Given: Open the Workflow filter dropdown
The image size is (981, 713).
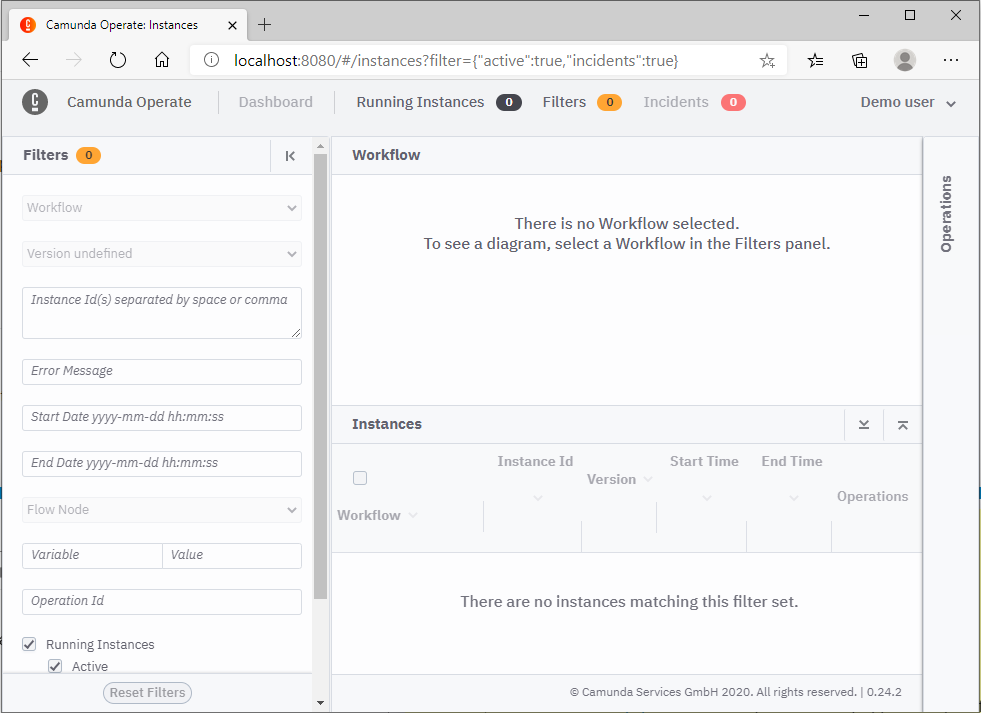Looking at the screenshot, I should click(162, 208).
